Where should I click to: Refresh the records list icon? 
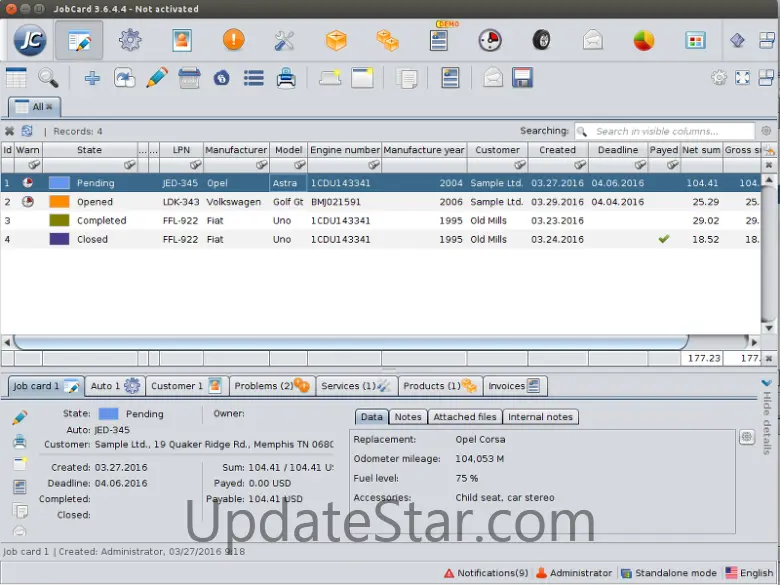point(27,131)
